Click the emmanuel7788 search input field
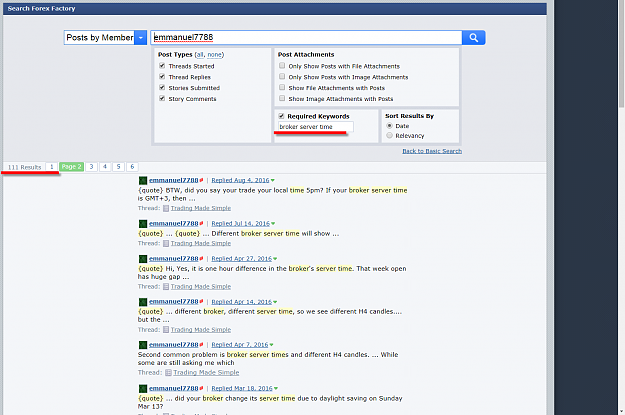The image size is (625, 415). [306, 37]
